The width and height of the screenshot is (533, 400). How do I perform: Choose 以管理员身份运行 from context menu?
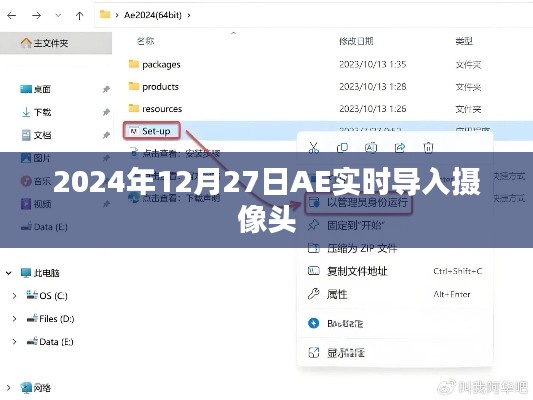click(358, 203)
